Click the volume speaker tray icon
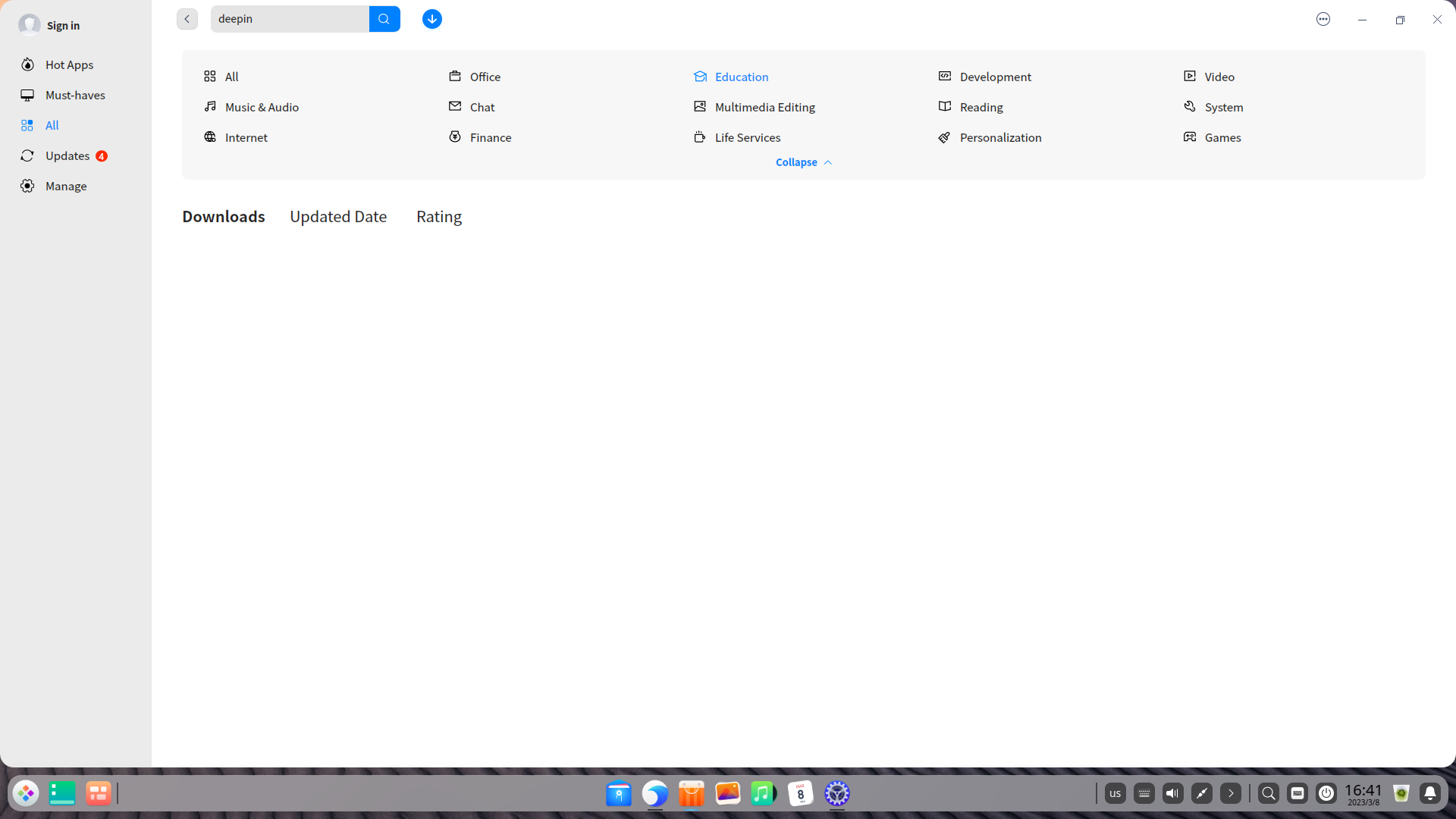The width and height of the screenshot is (1456, 819). pyautogui.click(x=1172, y=793)
